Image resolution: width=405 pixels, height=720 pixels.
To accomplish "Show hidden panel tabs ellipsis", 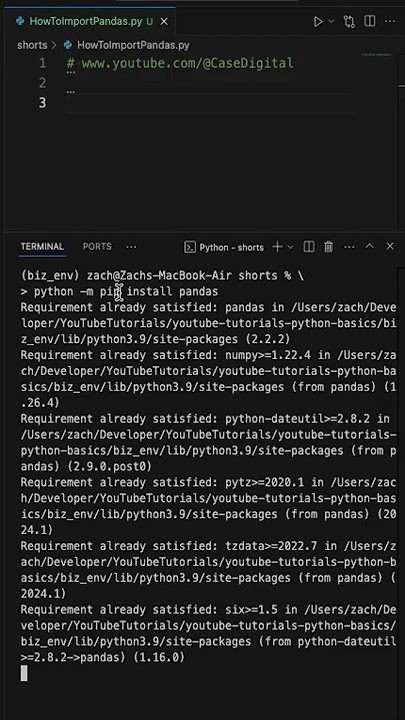I will tap(131, 247).
